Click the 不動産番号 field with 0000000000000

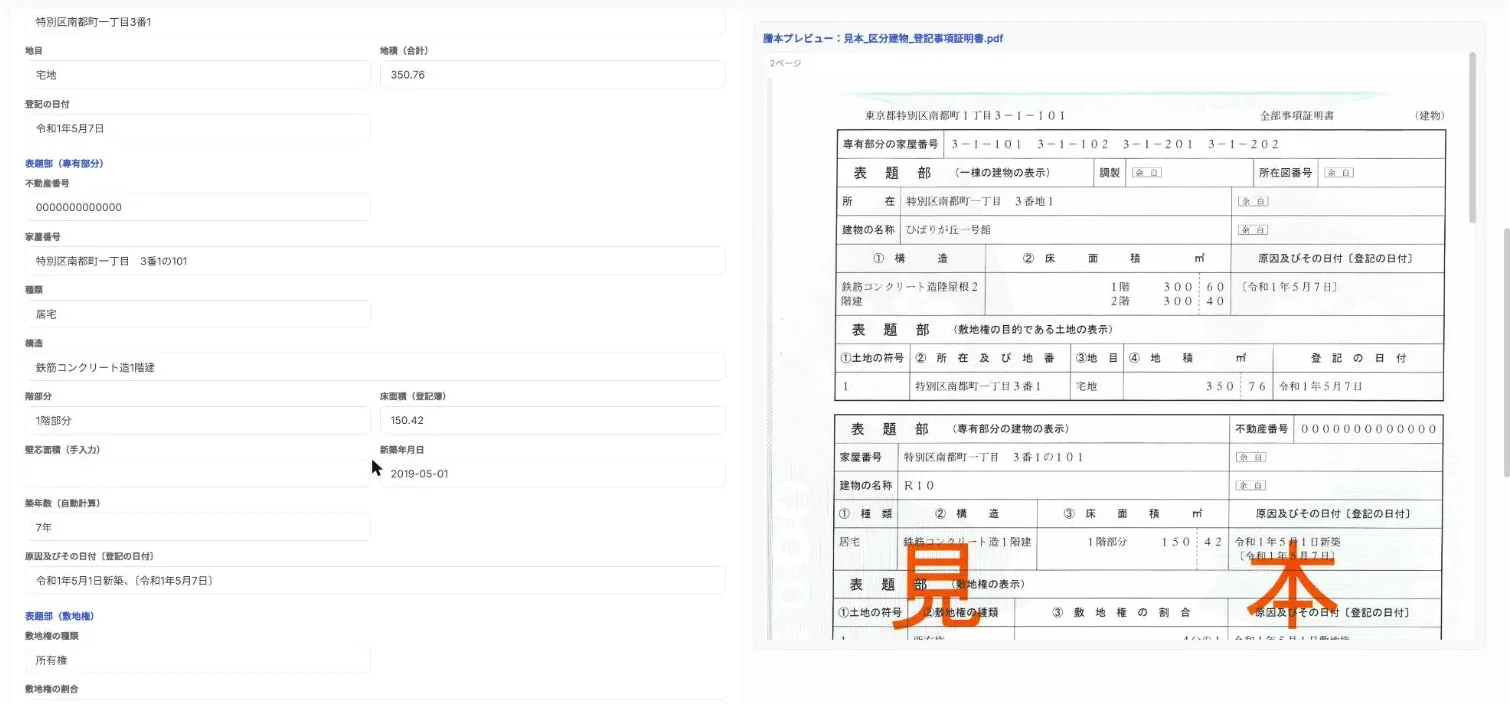tap(197, 207)
